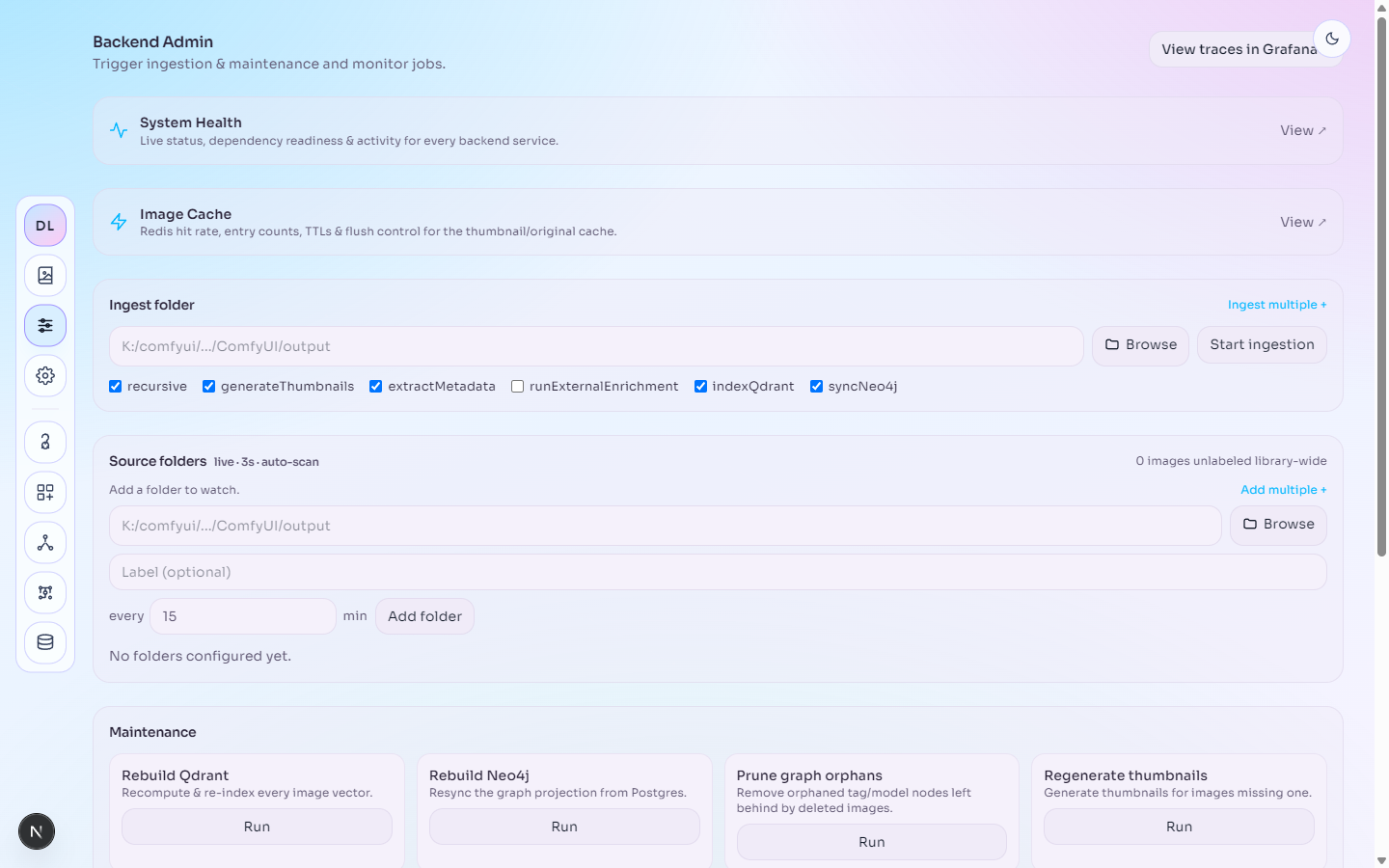Click the Add folder button
The width and height of the screenshot is (1389, 868).
[x=424, y=616]
